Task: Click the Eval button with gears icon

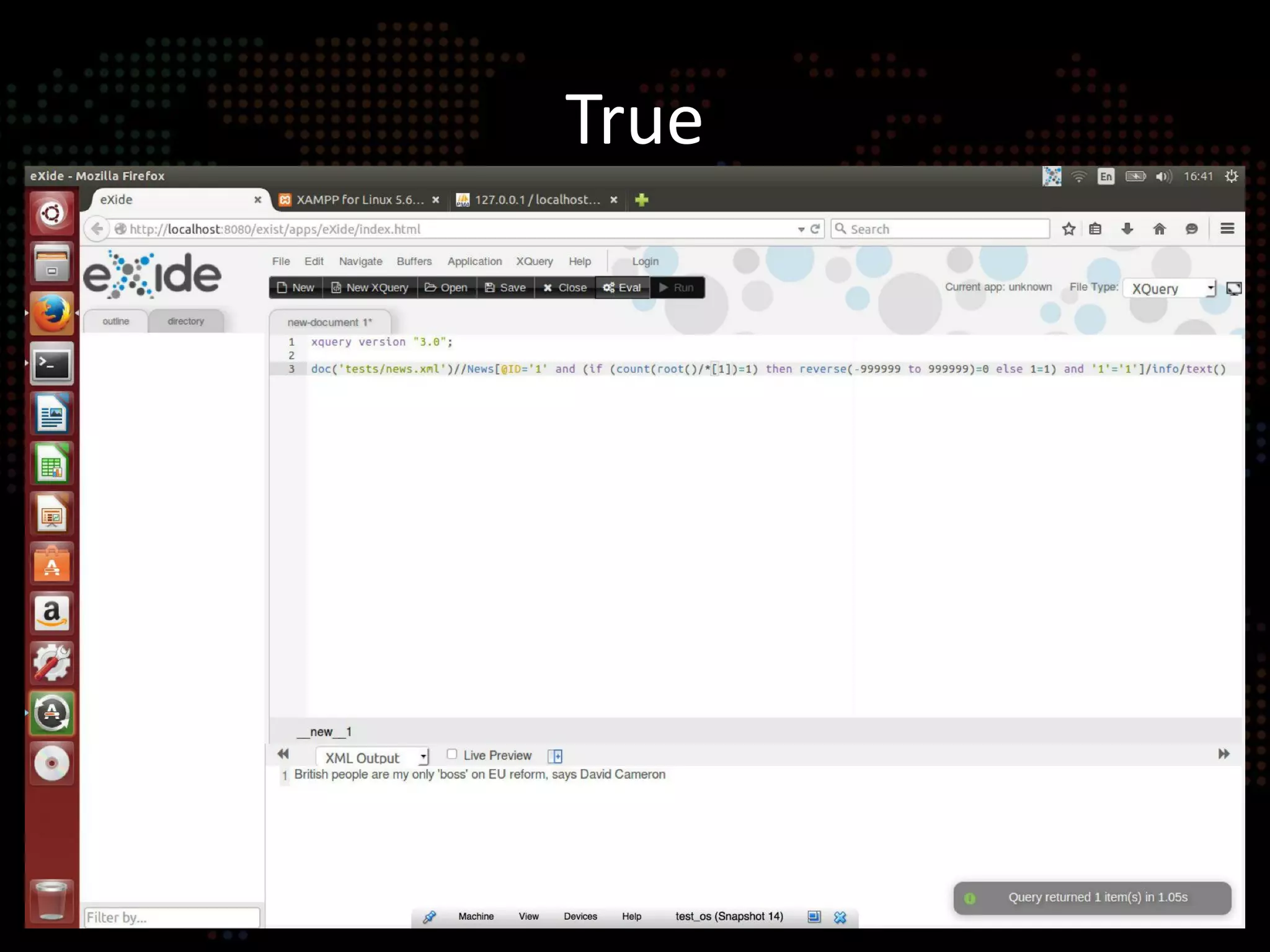Action: tap(622, 288)
